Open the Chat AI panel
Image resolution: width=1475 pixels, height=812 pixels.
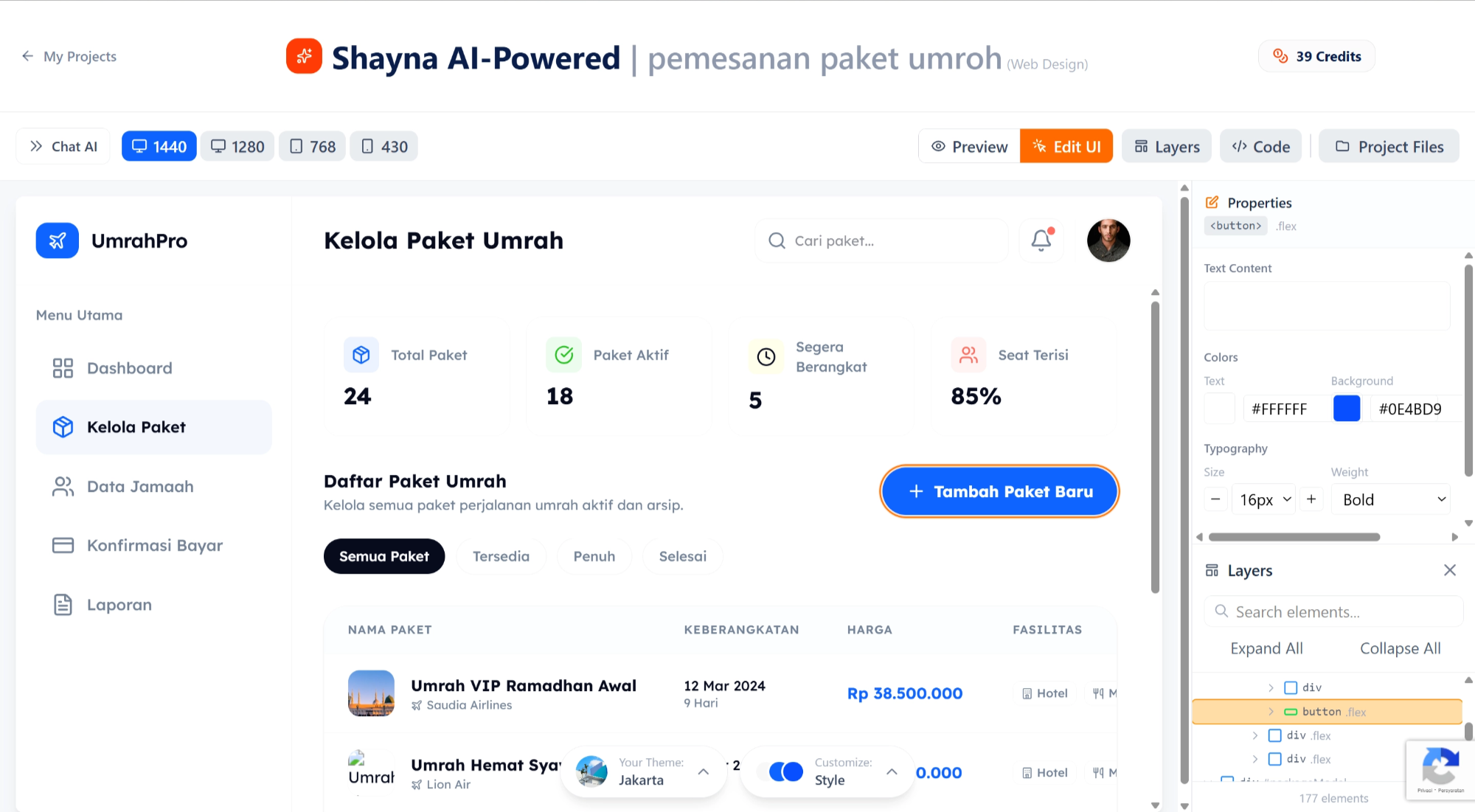coord(63,146)
